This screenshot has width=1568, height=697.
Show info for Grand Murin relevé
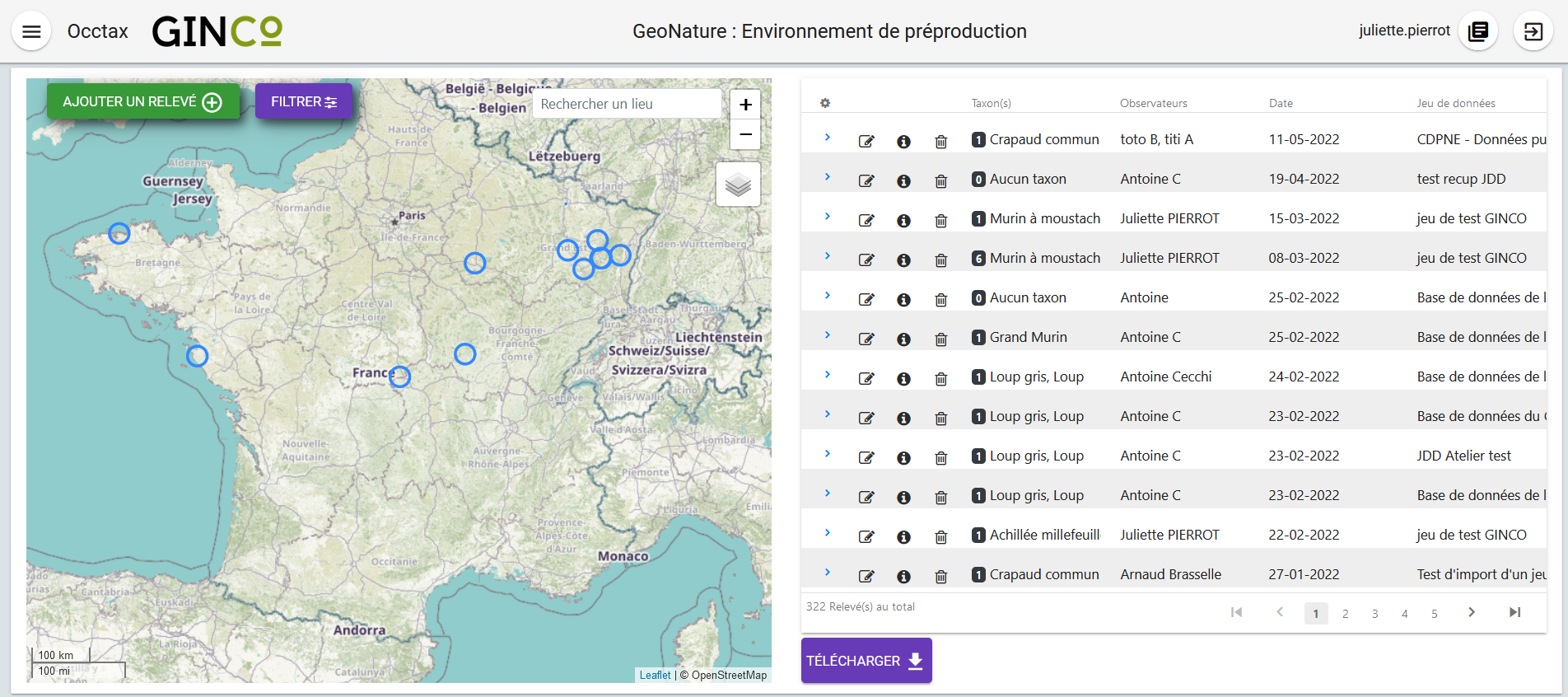[x=903, y=339]
